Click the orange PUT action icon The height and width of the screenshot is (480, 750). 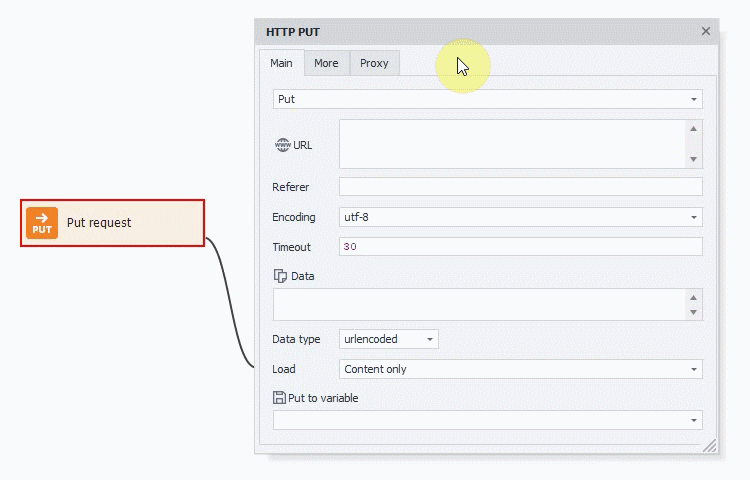[x=42, y=223]
